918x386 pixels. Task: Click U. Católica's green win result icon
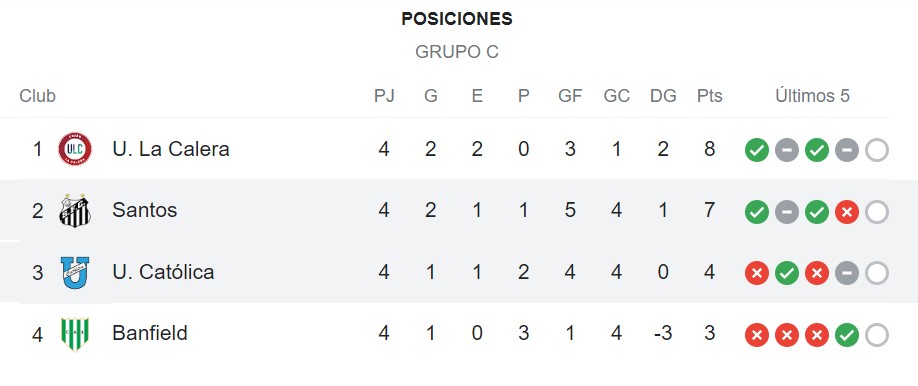(x=787, y=273)
